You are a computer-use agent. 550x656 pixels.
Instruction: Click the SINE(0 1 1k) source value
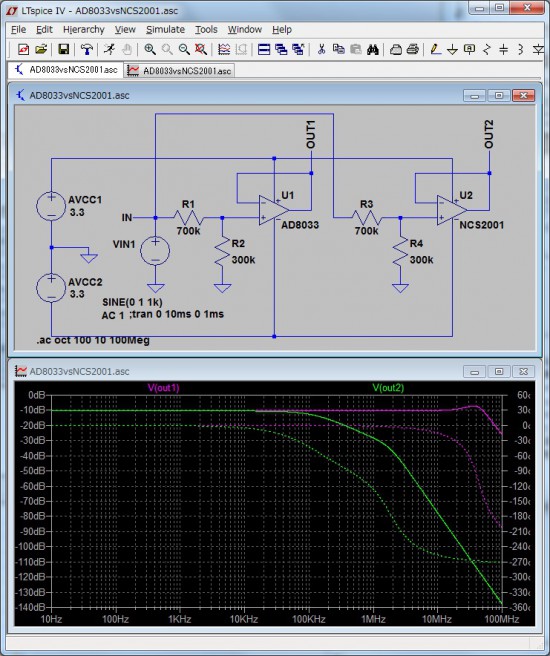point(132,302)
